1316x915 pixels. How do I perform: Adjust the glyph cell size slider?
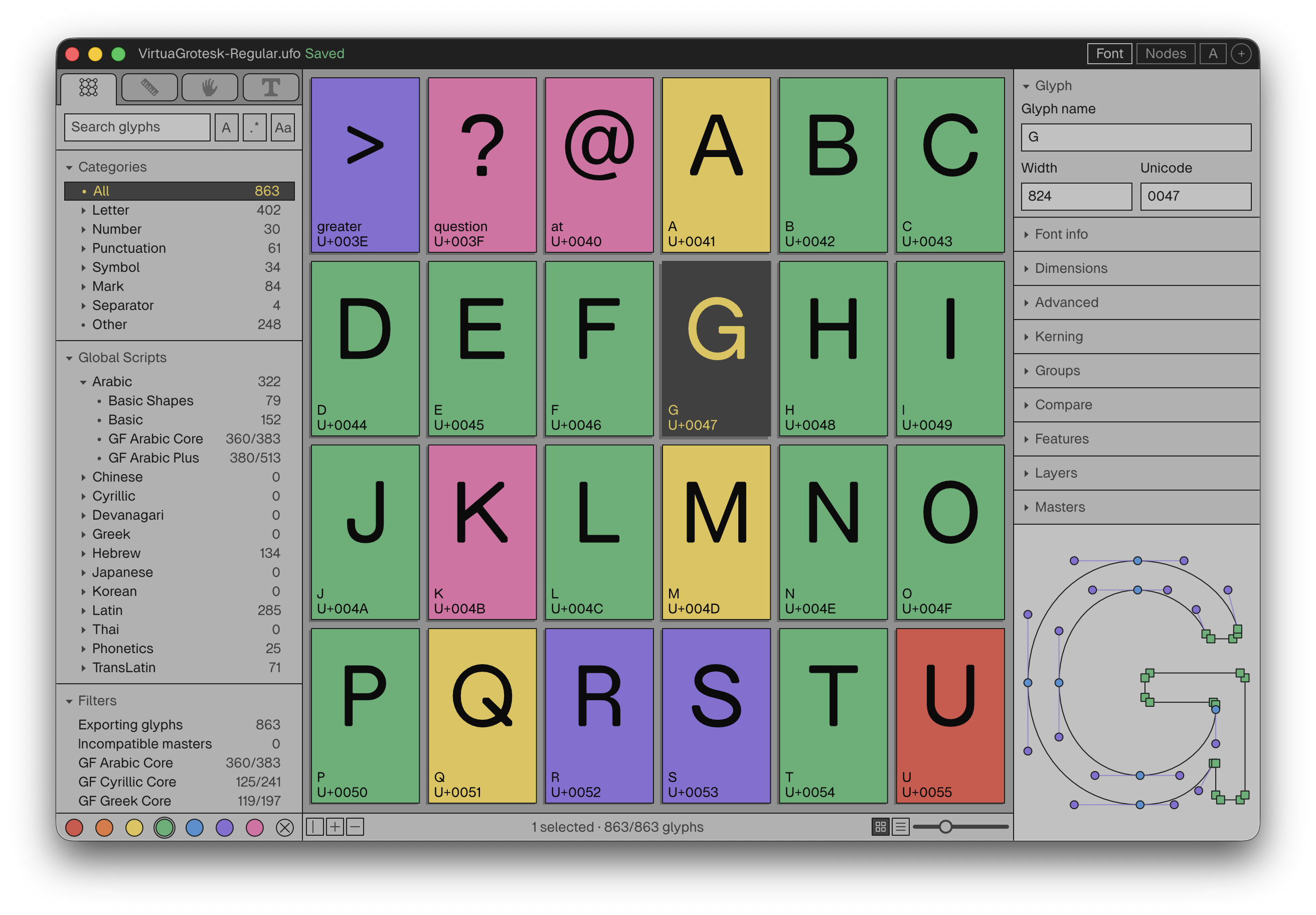pos(946,827)
